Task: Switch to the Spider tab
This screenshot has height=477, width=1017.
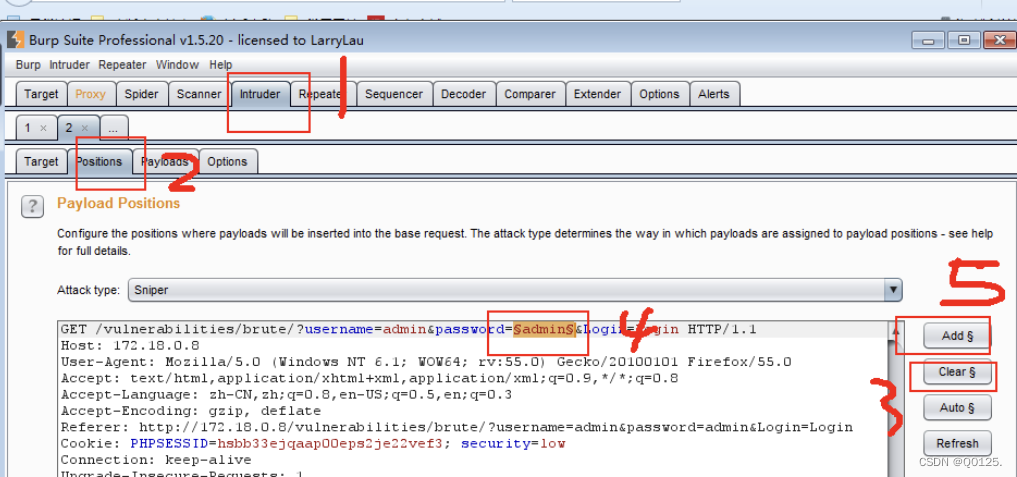Action: pyautogui.click(x=141, y=94)
